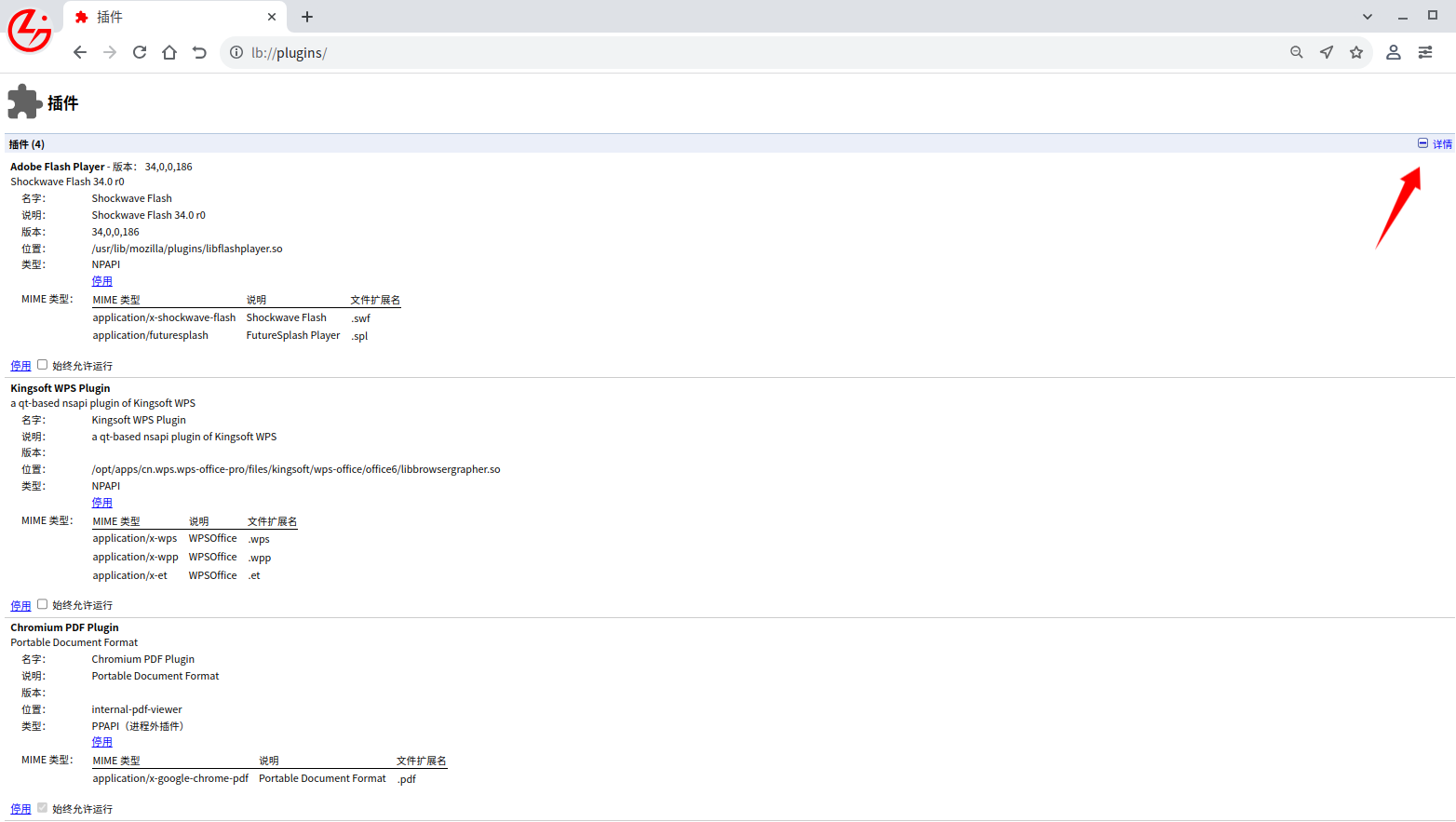The width and height of the screenshot is (1456, 822).
Task: Disable Adobe Flash Player via bottom 停用 link
Action: [20, 366]
